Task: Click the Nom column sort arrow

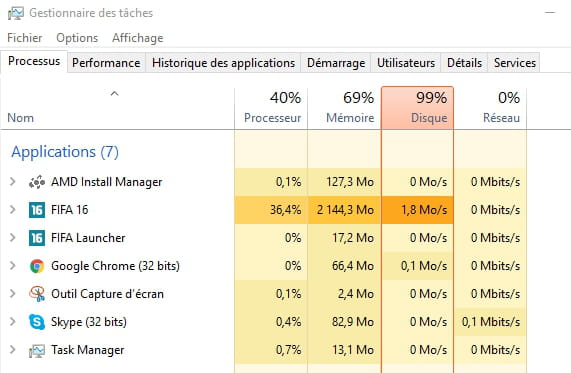Action: click(x=114, y=94)
